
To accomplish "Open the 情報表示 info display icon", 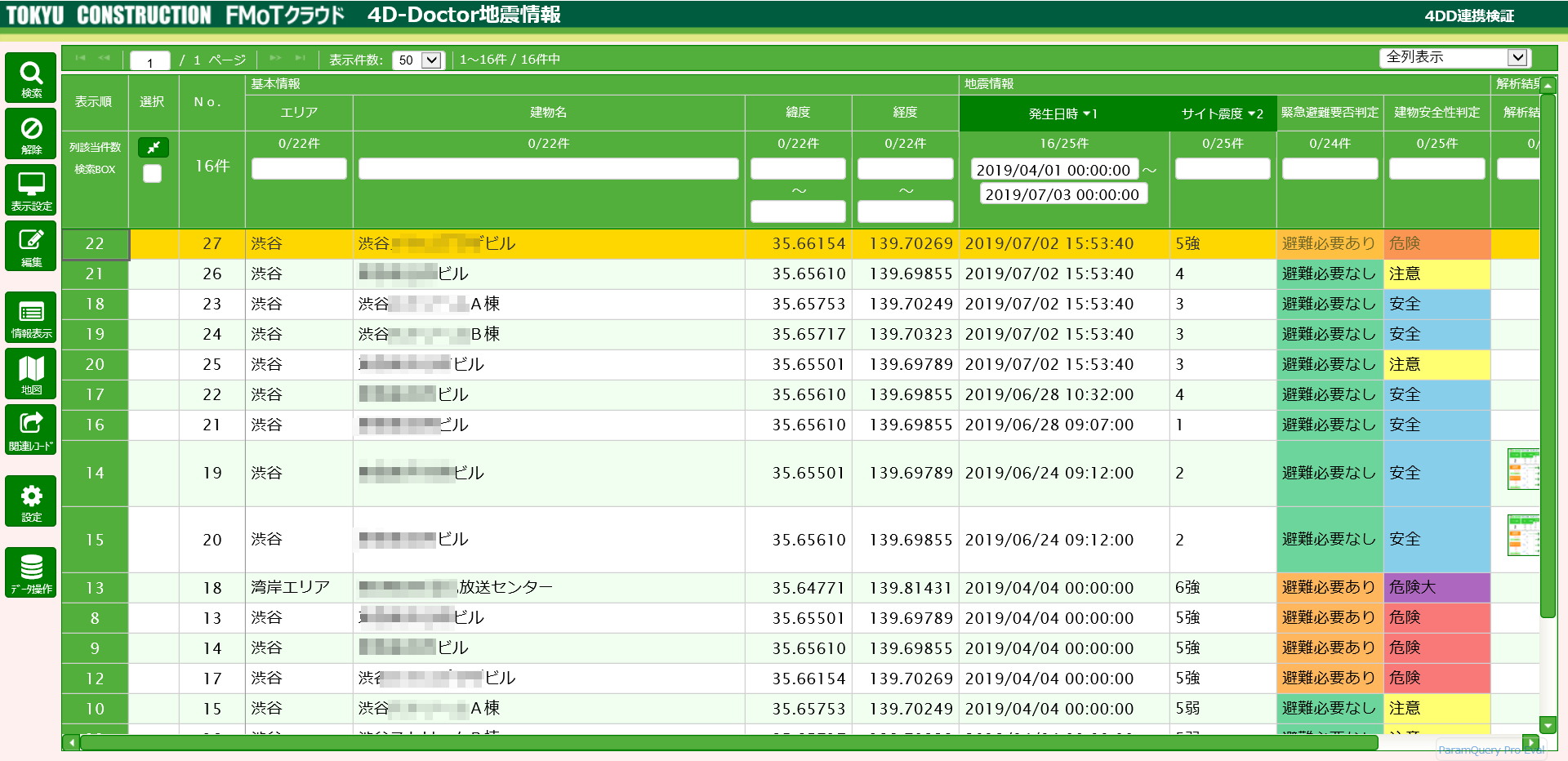I will coord(31,317).
